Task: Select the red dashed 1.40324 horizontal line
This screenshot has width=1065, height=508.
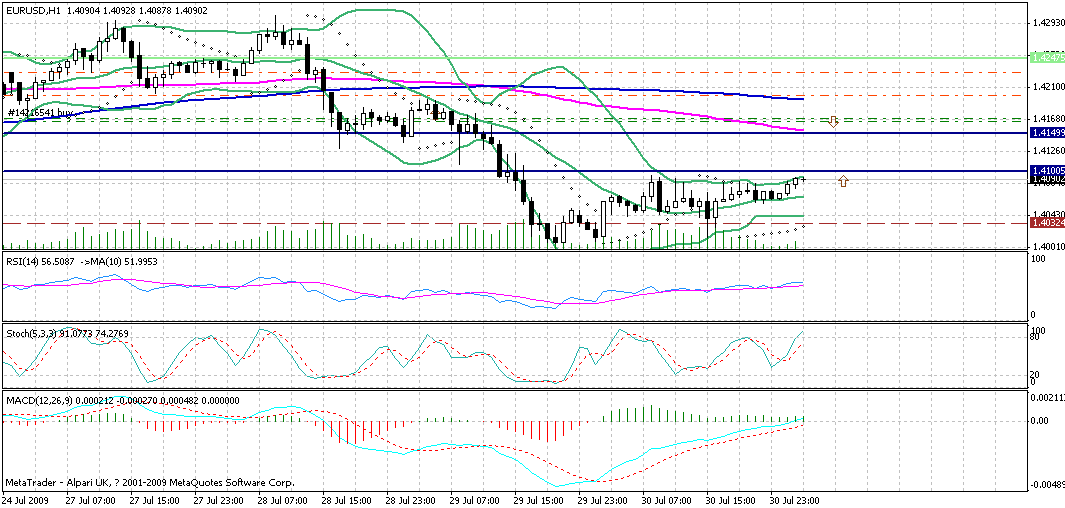Action: 515,223
